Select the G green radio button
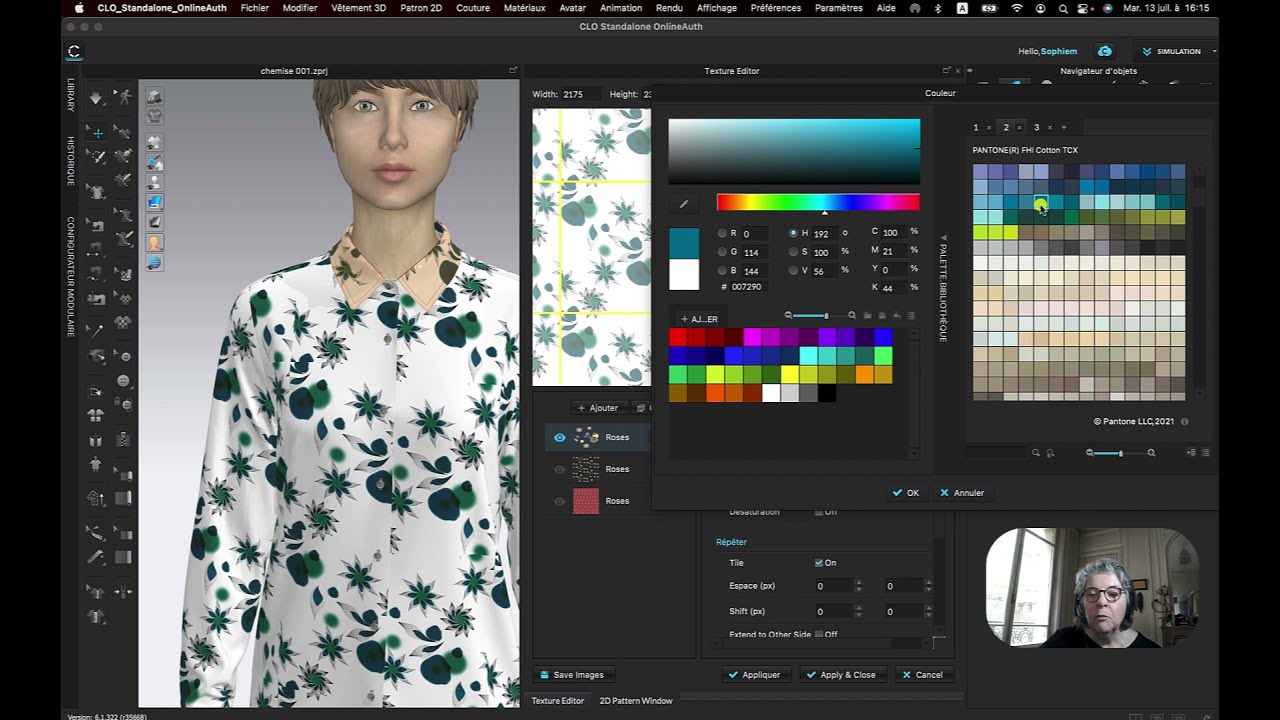Viewport: 1280px width, 720px height. (x=722, y=252)
